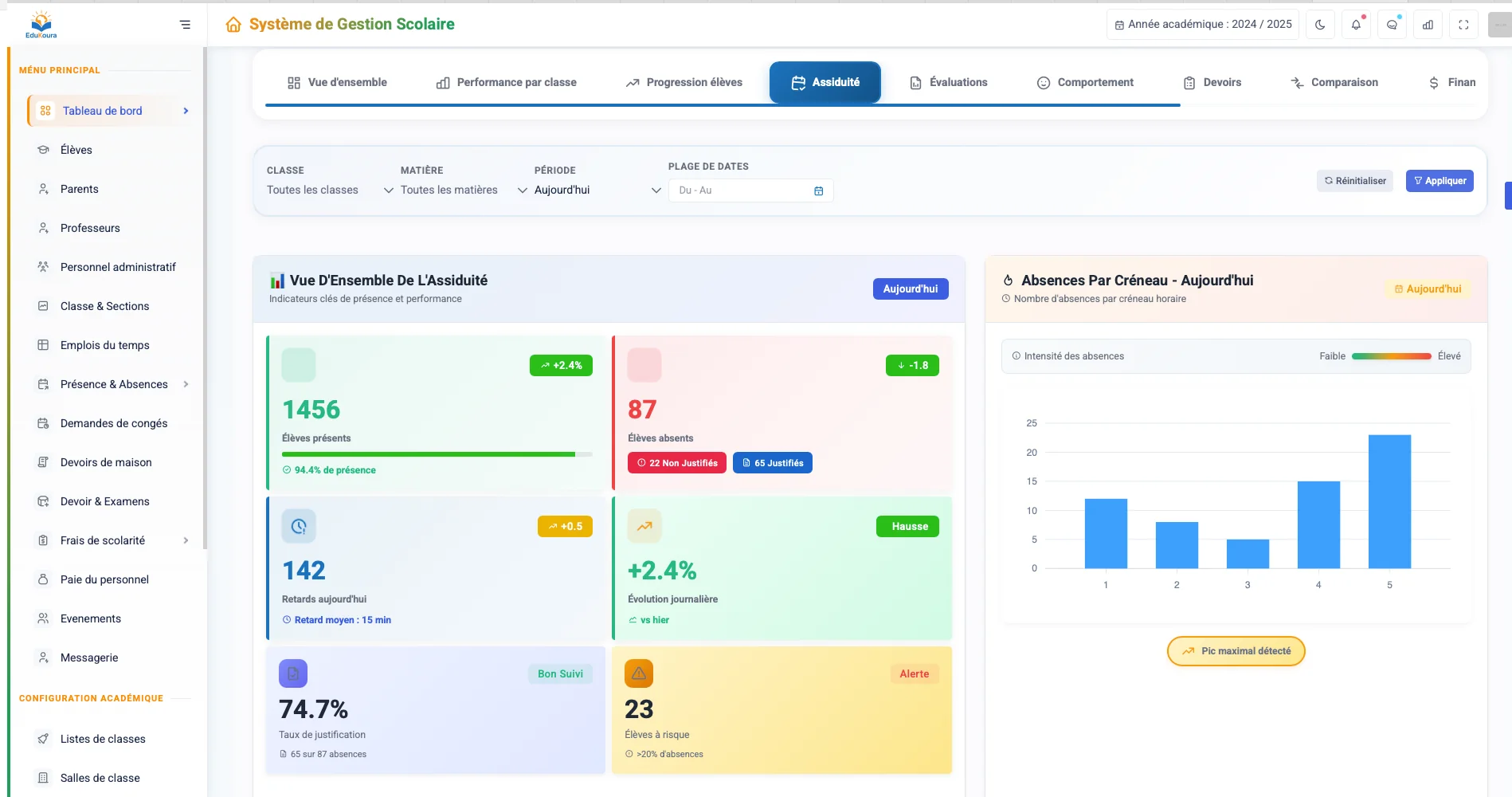Click the absence intensity gradient bar
This screenshot has width=1512, height=797.
pyautogui.click(x=1391, y=356)
